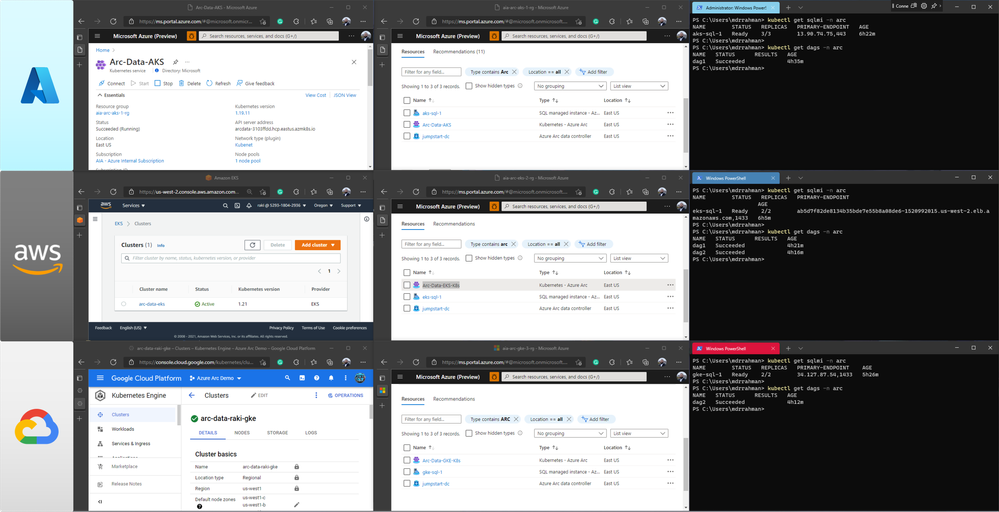Open List view dropdown in aia-arc-gke-3-rg window
Viewport: 999px width, 512px height.
638,434
